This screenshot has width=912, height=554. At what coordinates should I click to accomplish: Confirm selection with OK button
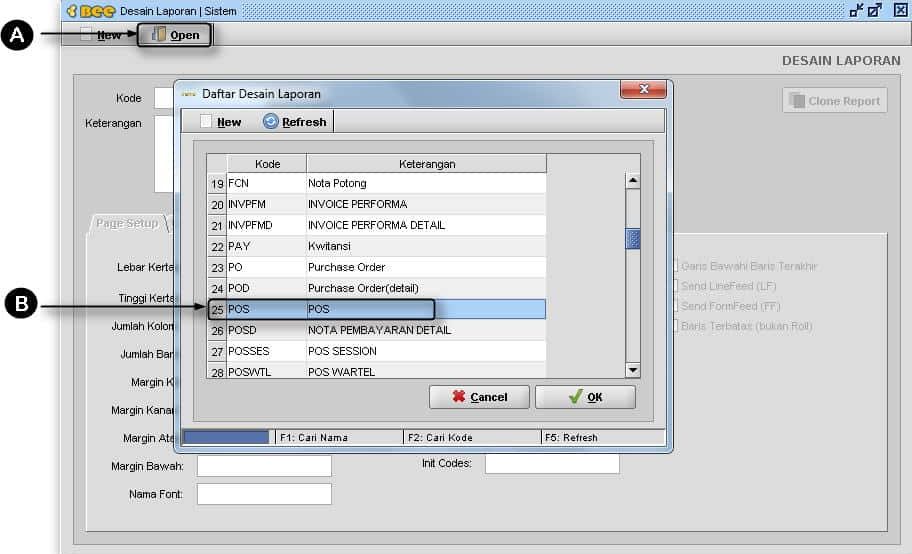click(x=585, y=397)
